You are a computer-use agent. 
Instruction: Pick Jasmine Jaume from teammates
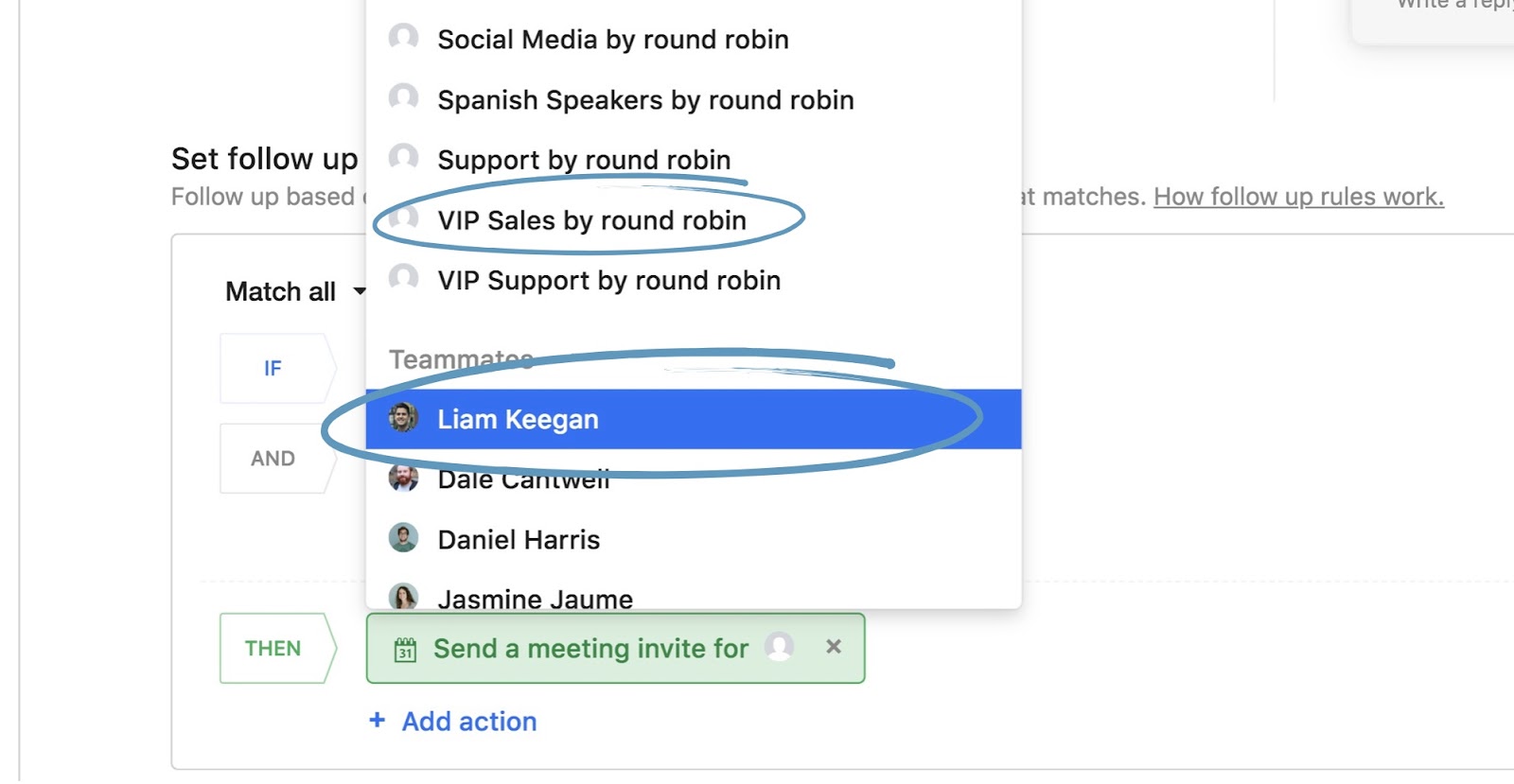[x=535, y=599]
